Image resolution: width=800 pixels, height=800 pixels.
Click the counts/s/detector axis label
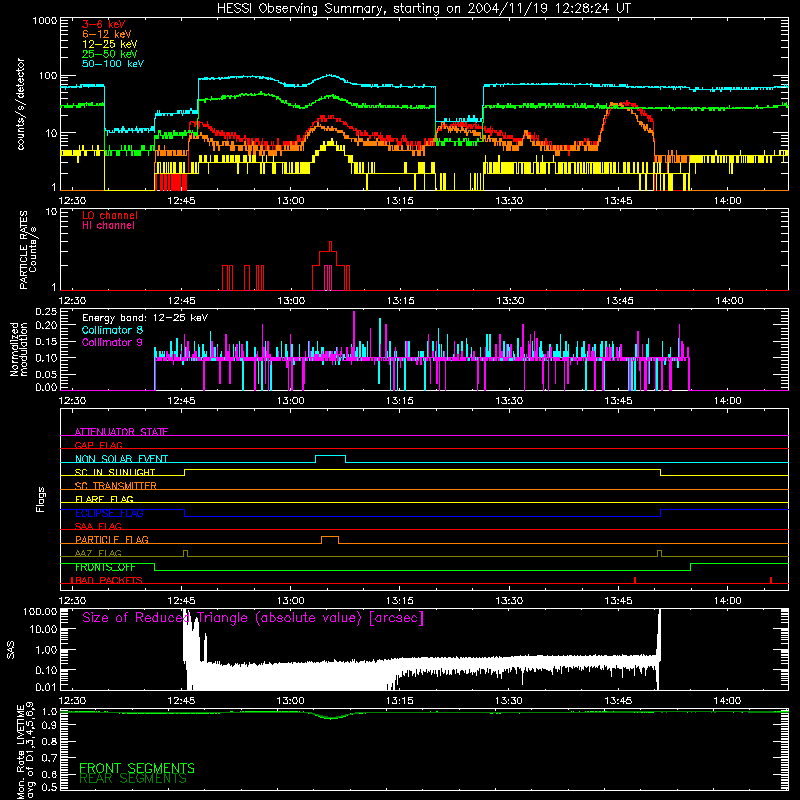coord(21,104)
